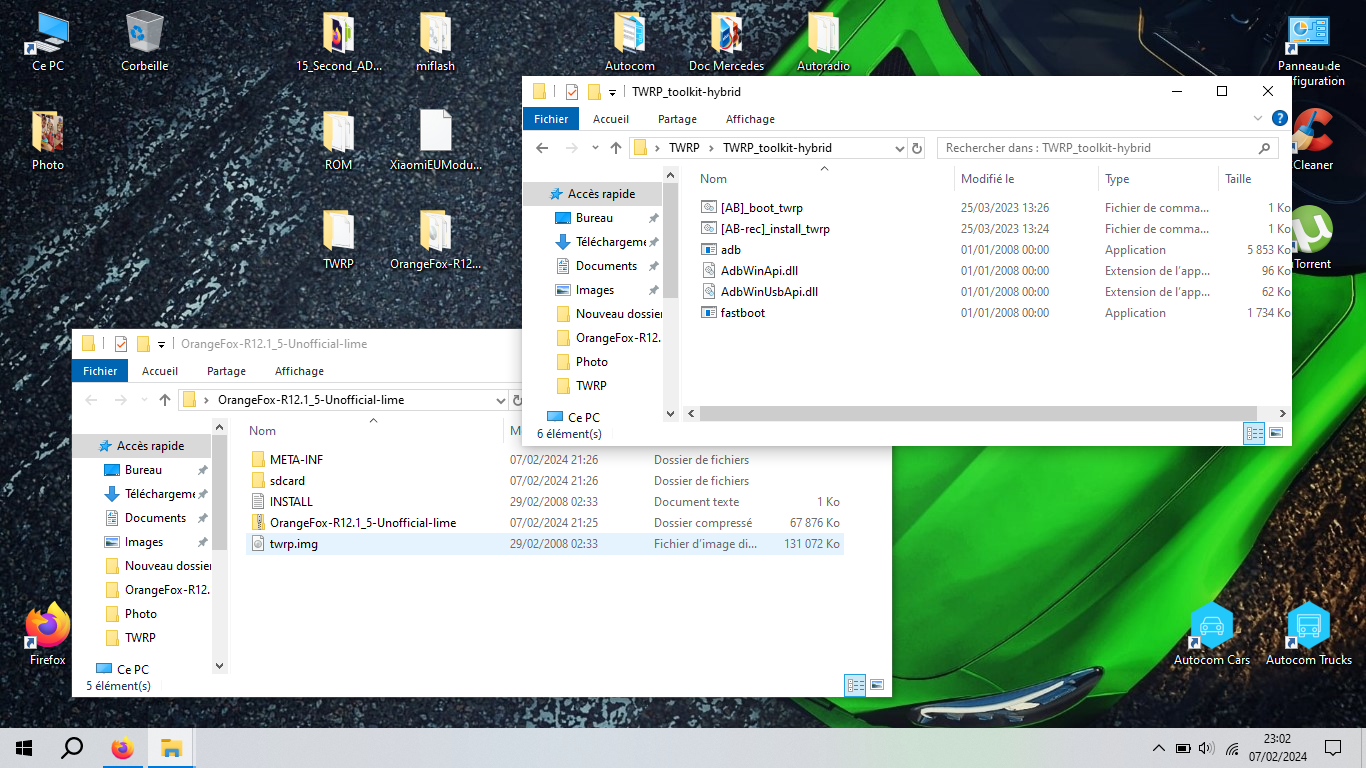Open the Ce PC desktop icon
The image size is (1366, 768).
48,42
